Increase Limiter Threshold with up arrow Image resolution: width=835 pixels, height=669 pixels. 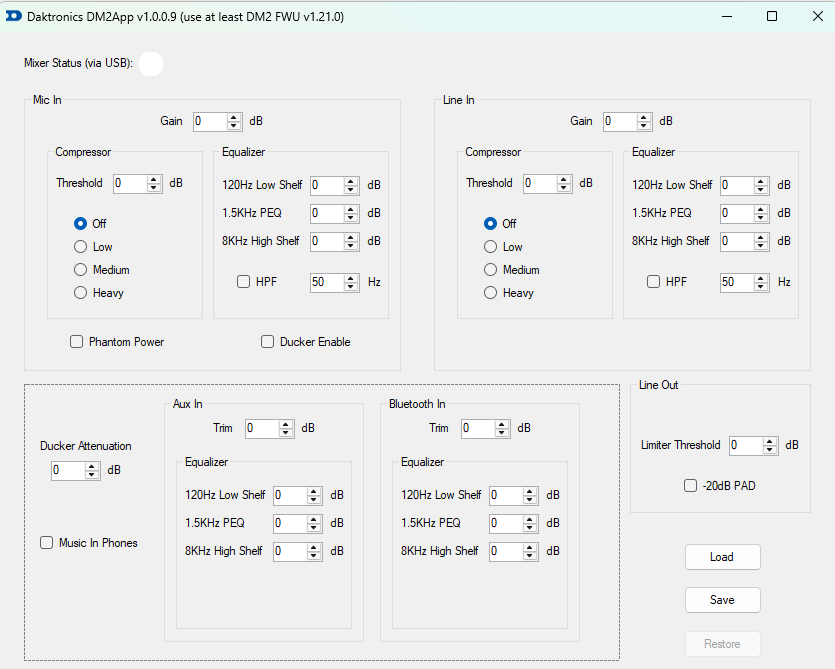(770, 441)
